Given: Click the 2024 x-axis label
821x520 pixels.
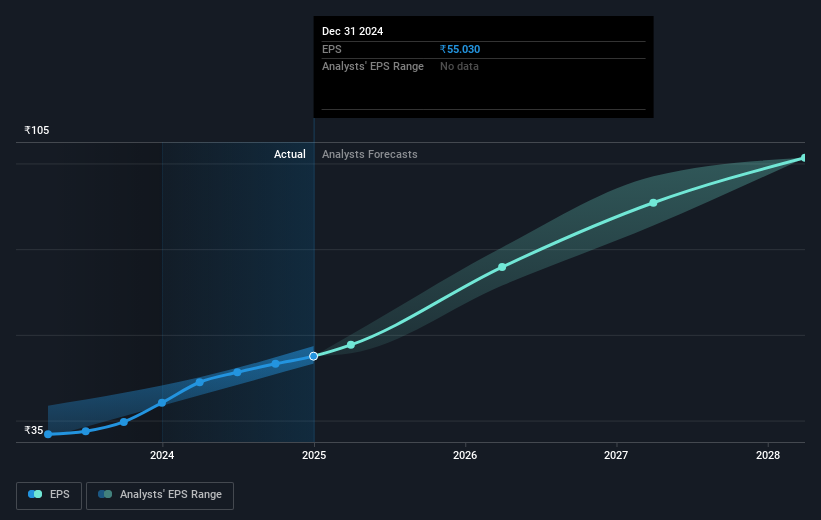Looking at the screenshot, I should [x=162, y=455].
